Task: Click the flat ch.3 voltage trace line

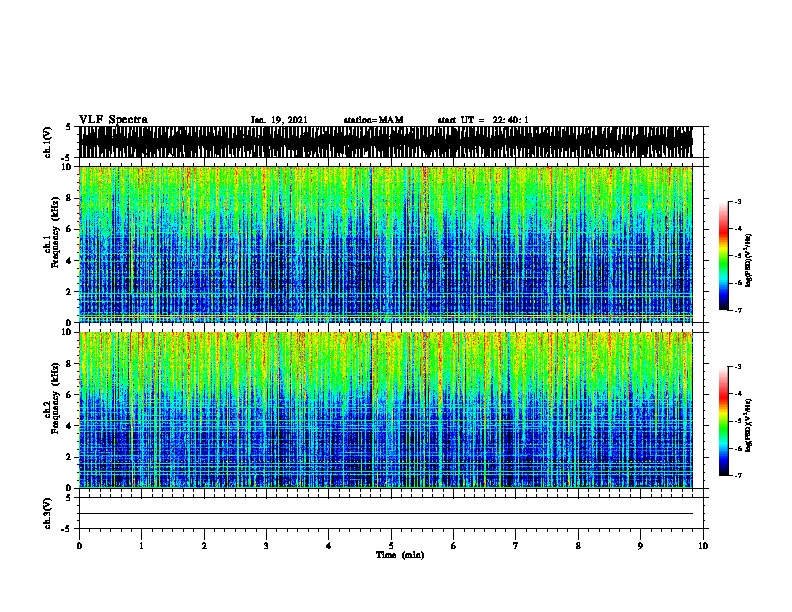Action: 385,514
